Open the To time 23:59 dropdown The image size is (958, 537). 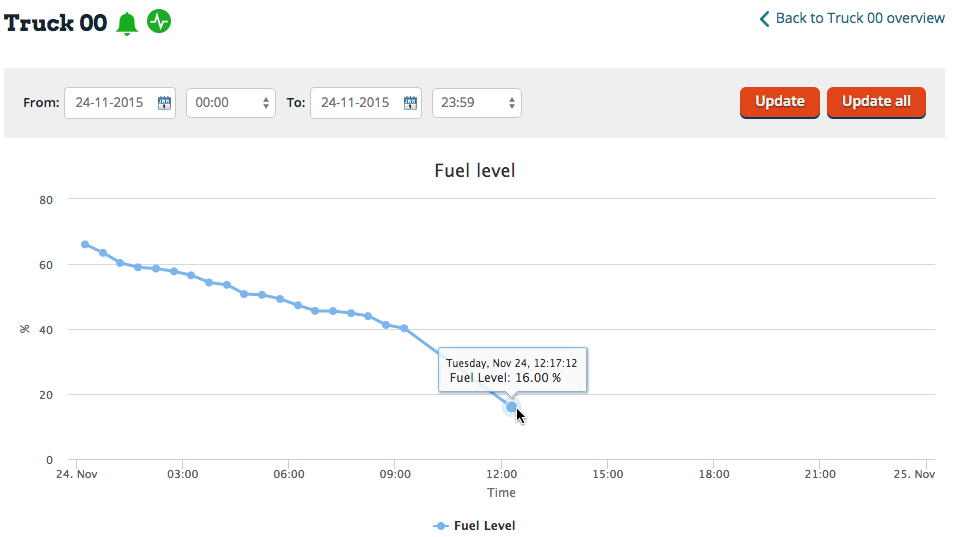(x=477, y=103)
